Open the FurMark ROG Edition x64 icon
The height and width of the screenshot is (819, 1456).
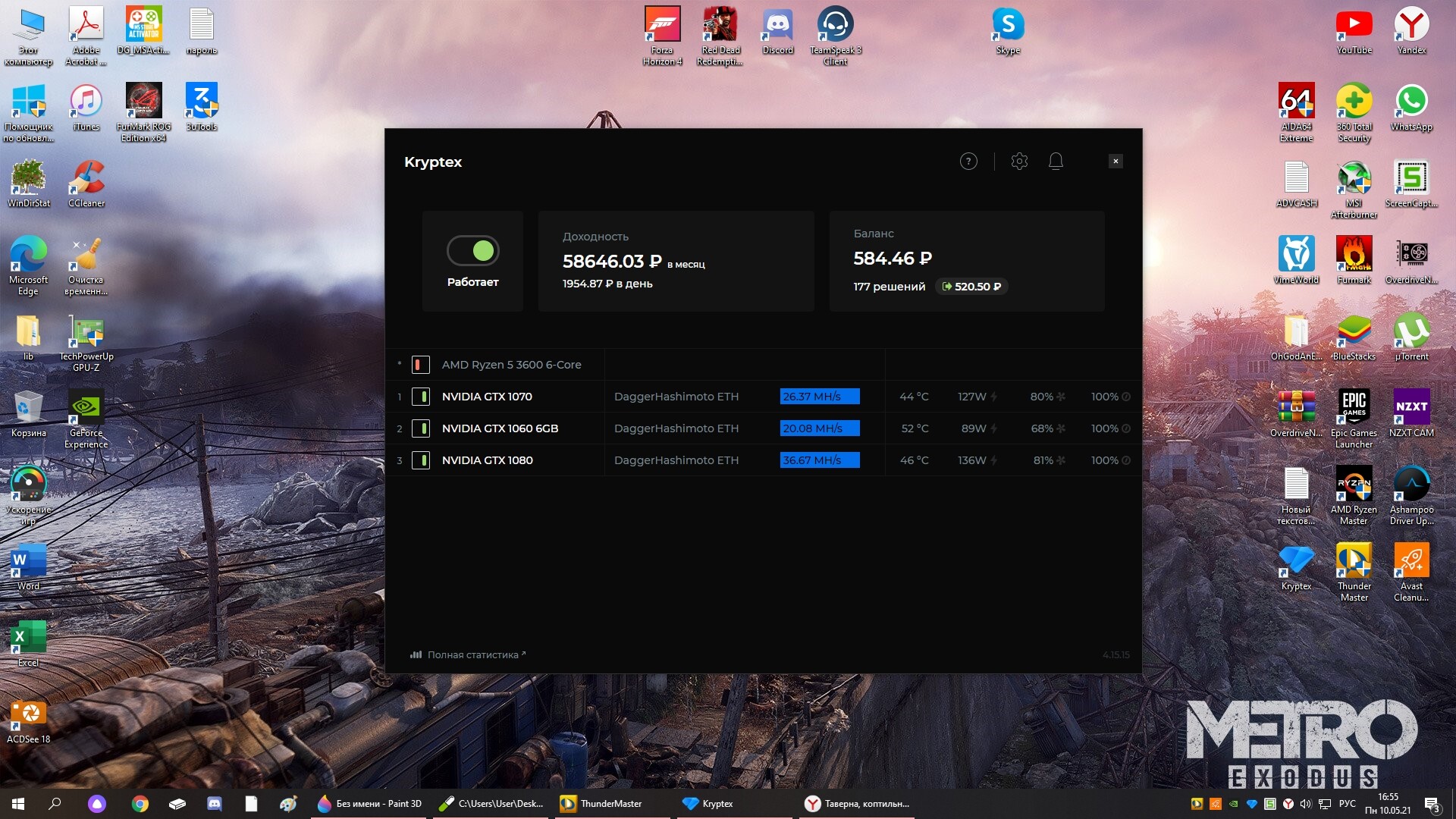[x=143, y=112]
